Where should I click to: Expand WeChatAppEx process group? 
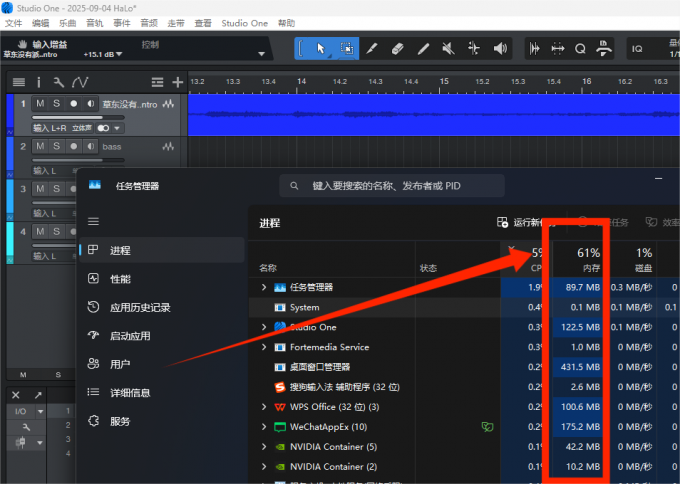click(x=264, y=427)
